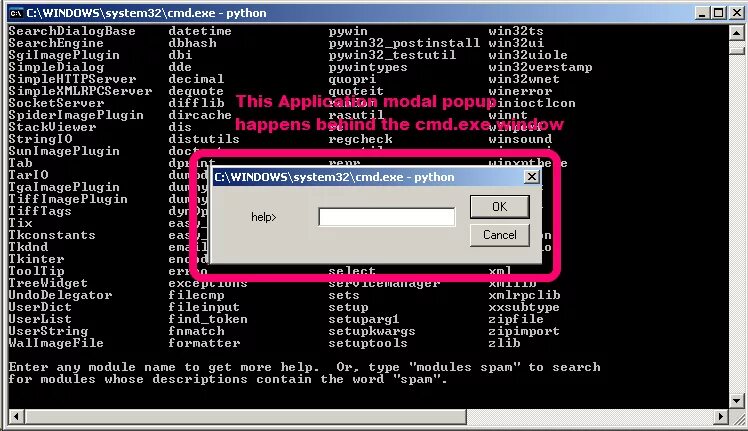Click the 'SearchDialogBase' module name
Viewport: 748px width, 431px height.
click(72, 31)
